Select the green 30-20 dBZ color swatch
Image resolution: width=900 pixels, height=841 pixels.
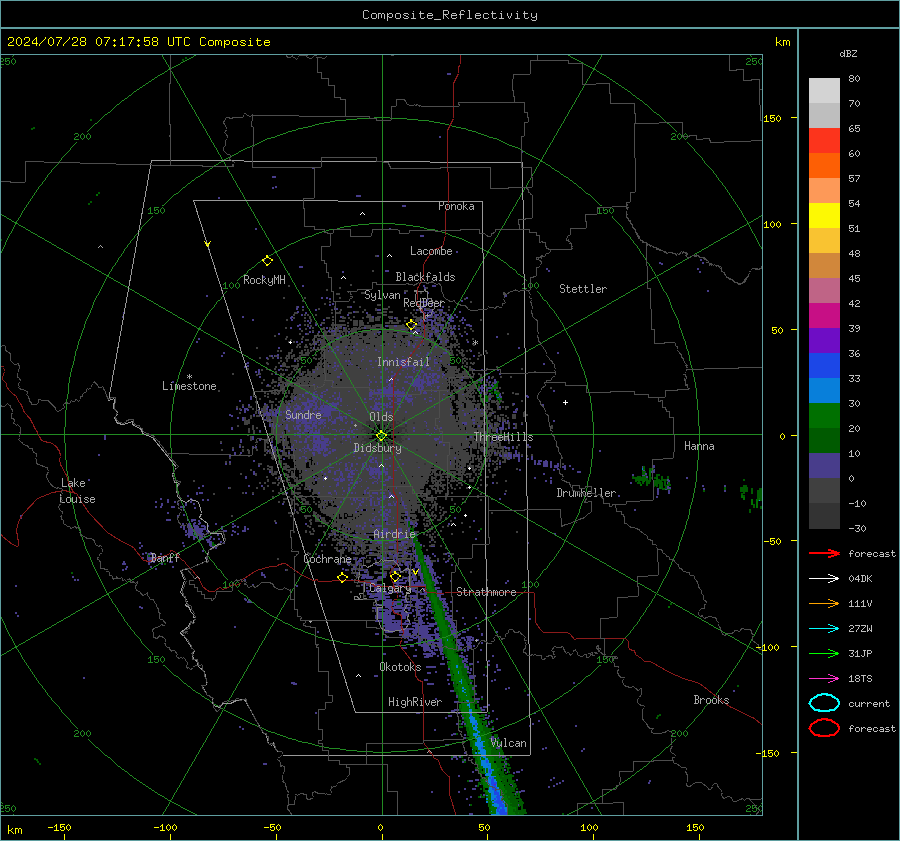[824, 416]
